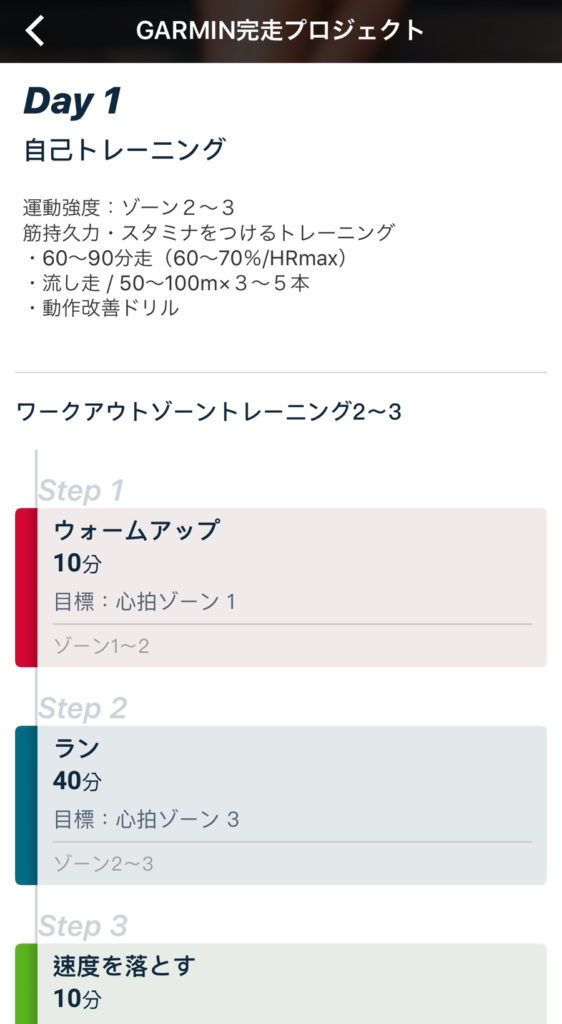Tap the back arrow icon
Viewport: 562px width, 1024px height.
coord(35,31)
